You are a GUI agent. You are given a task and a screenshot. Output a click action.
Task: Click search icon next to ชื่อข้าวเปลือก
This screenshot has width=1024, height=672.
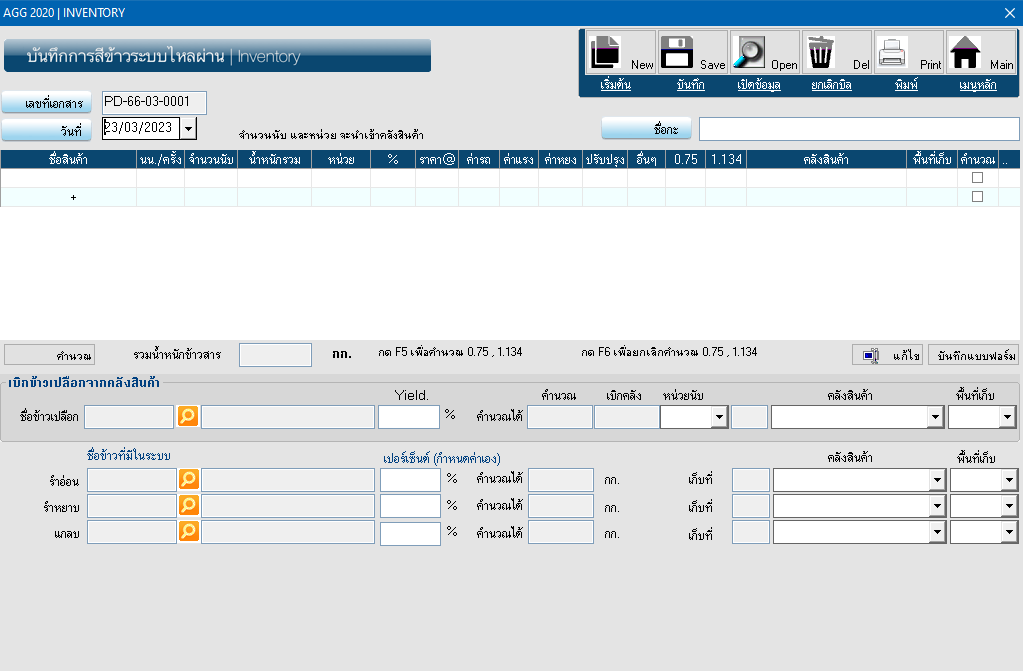(x=188, y=416)
